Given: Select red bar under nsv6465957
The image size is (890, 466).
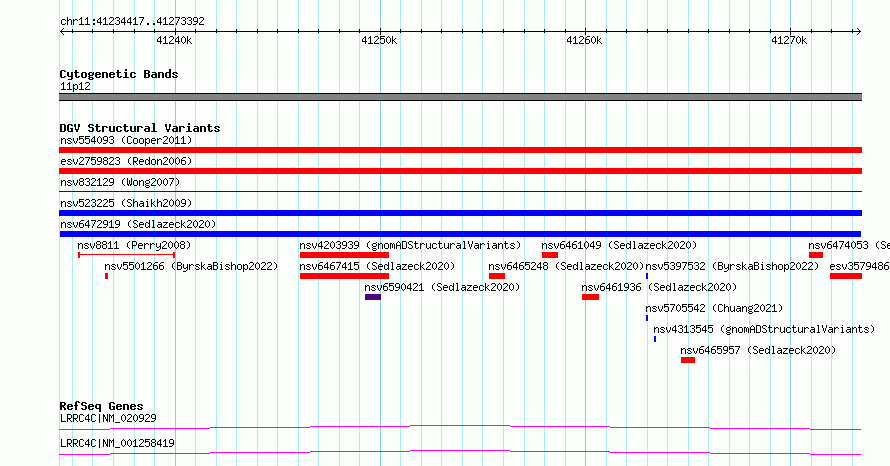Looking at the screenshot, I should click(688, 360).
